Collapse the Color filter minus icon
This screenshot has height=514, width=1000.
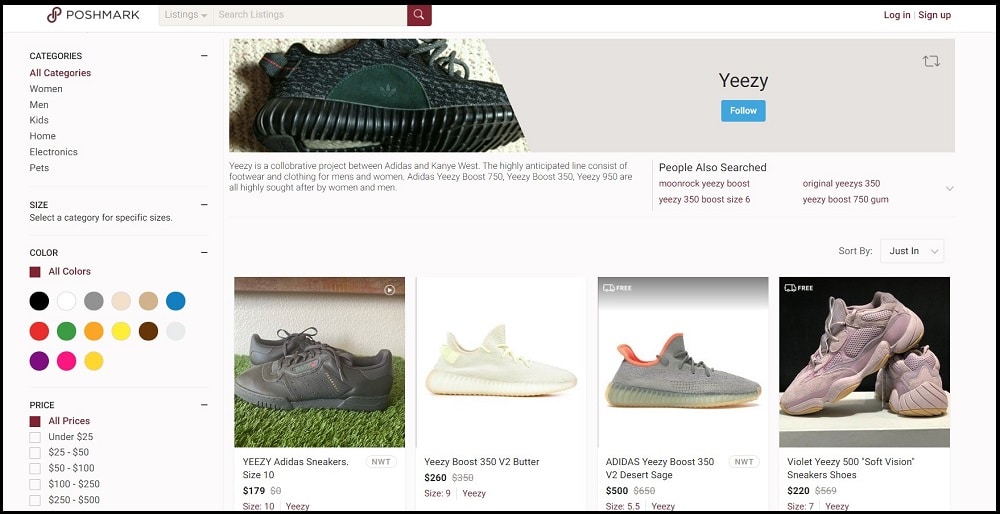tap(204, 253)
